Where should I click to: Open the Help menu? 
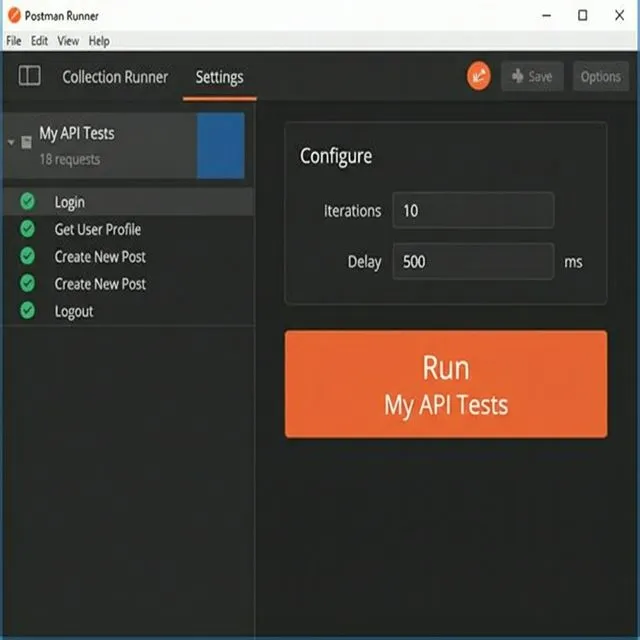click(x=99, y=41)
